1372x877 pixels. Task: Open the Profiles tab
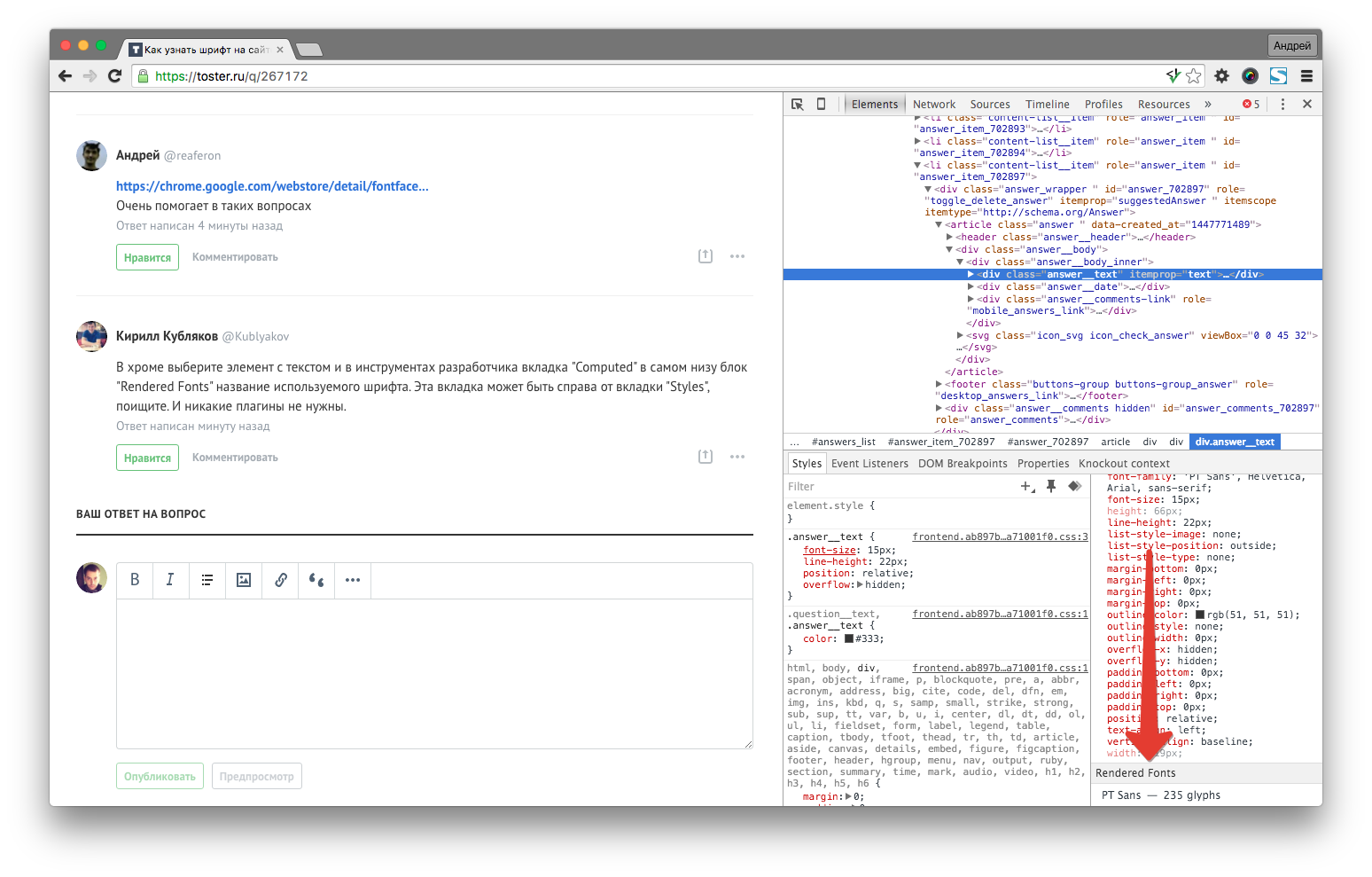pyautogui.click(x=1103, y=104)
